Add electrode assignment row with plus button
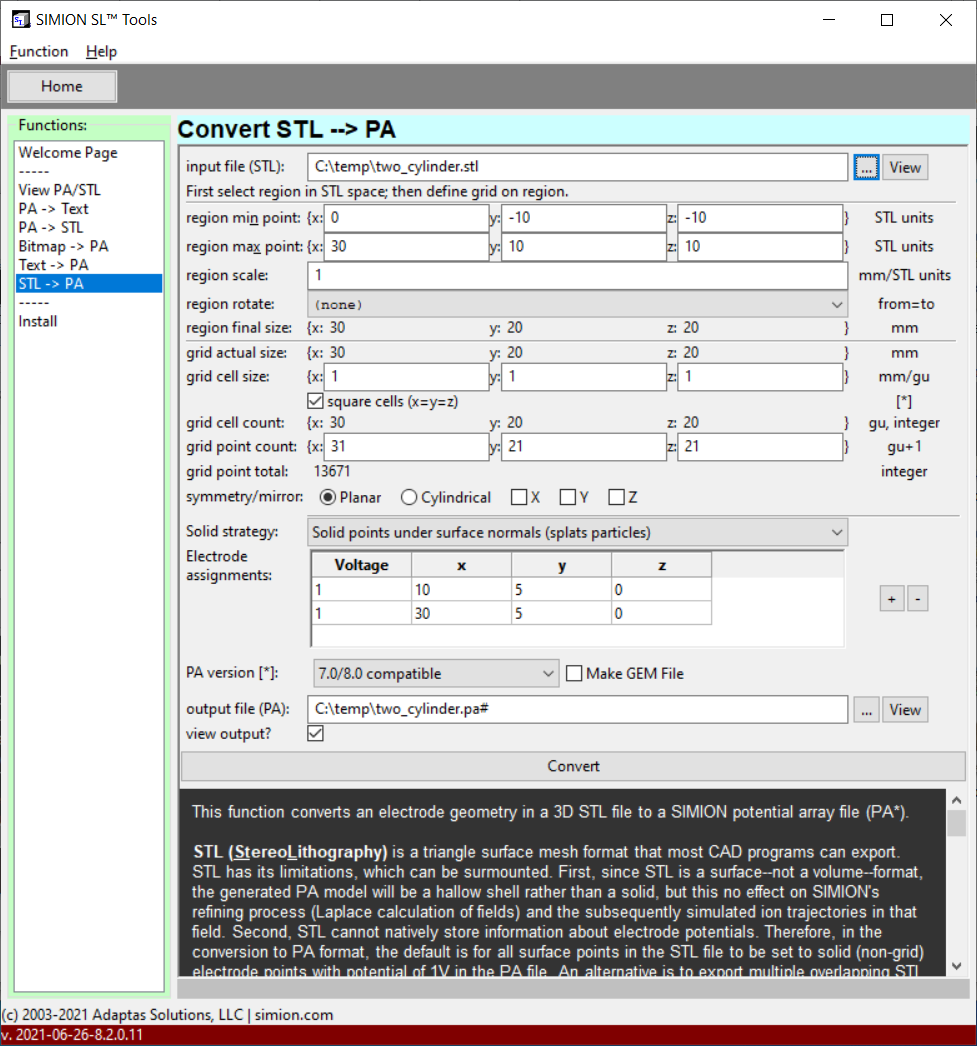Viewport: 977px width, 1046px height. point(892,599)
